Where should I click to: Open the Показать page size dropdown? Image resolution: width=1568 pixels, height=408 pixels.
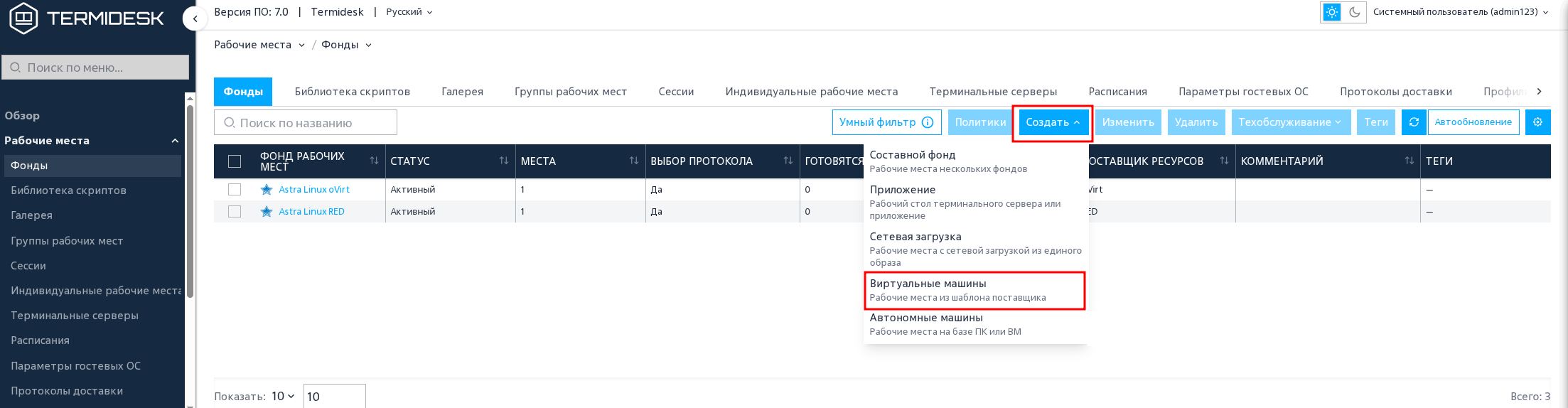coord(283,396)
